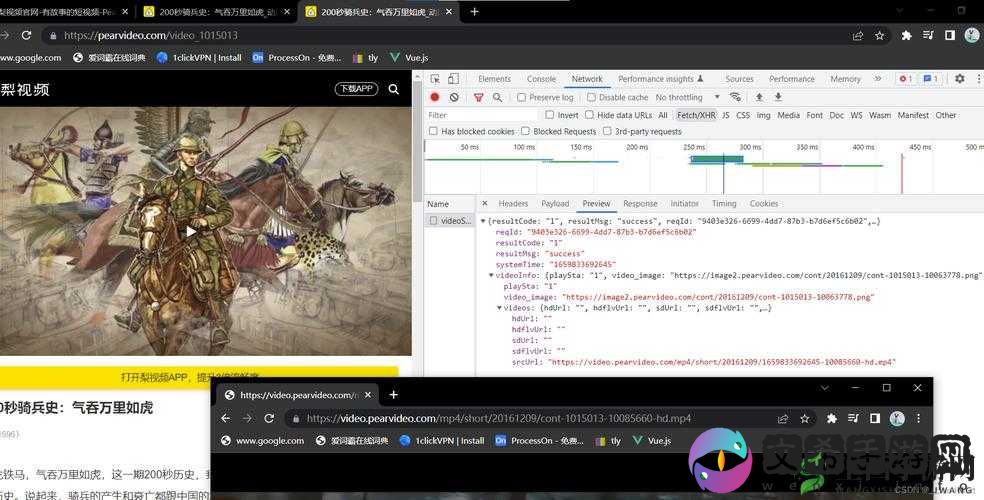Open the Sources panel
Image resolution: width=984 pixels, height=500 pixels.
[739, 79]
